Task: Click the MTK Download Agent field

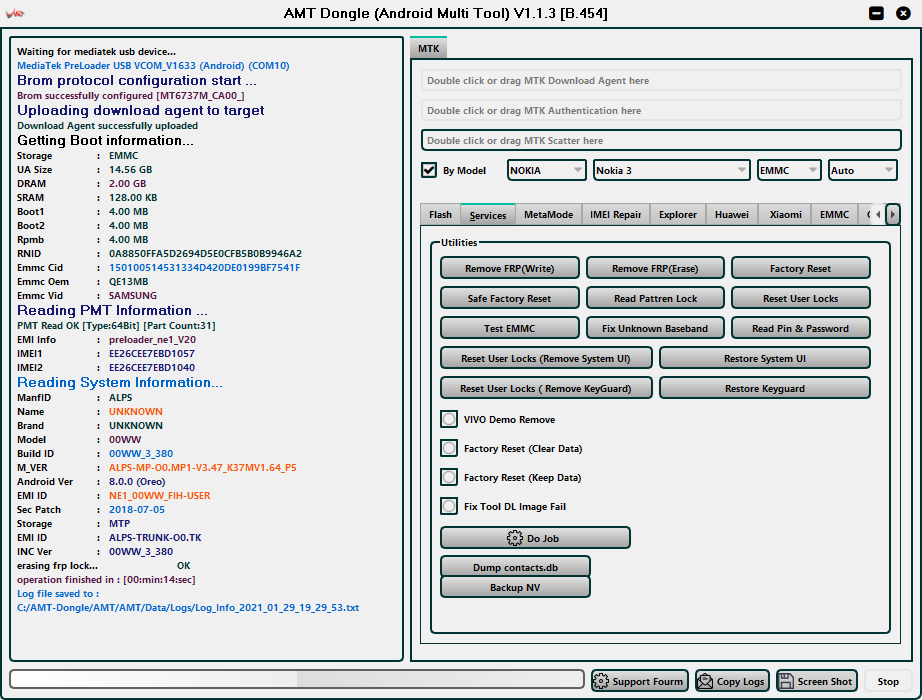Action: click(661, 81)
